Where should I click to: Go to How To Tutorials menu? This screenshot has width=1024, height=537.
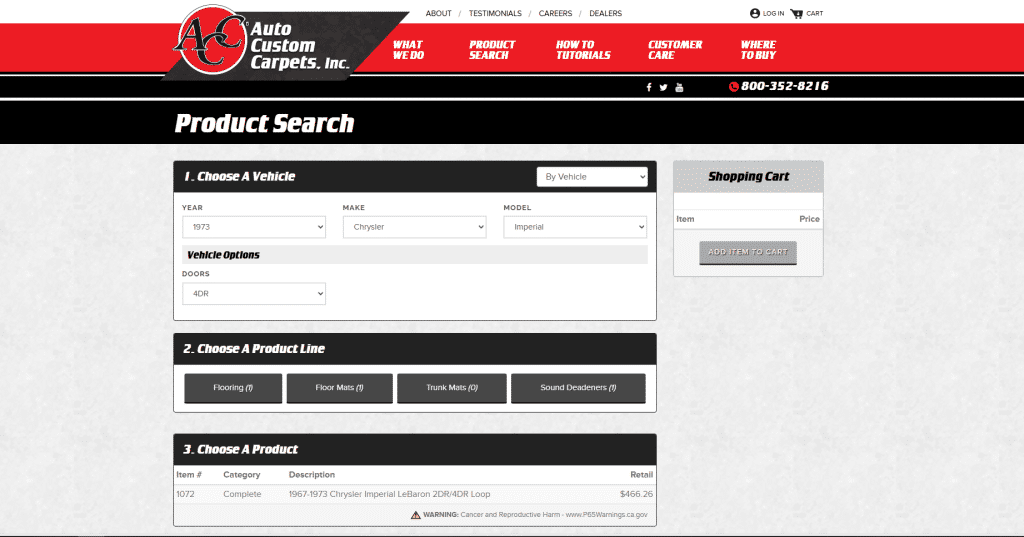[x=583, y=50]
